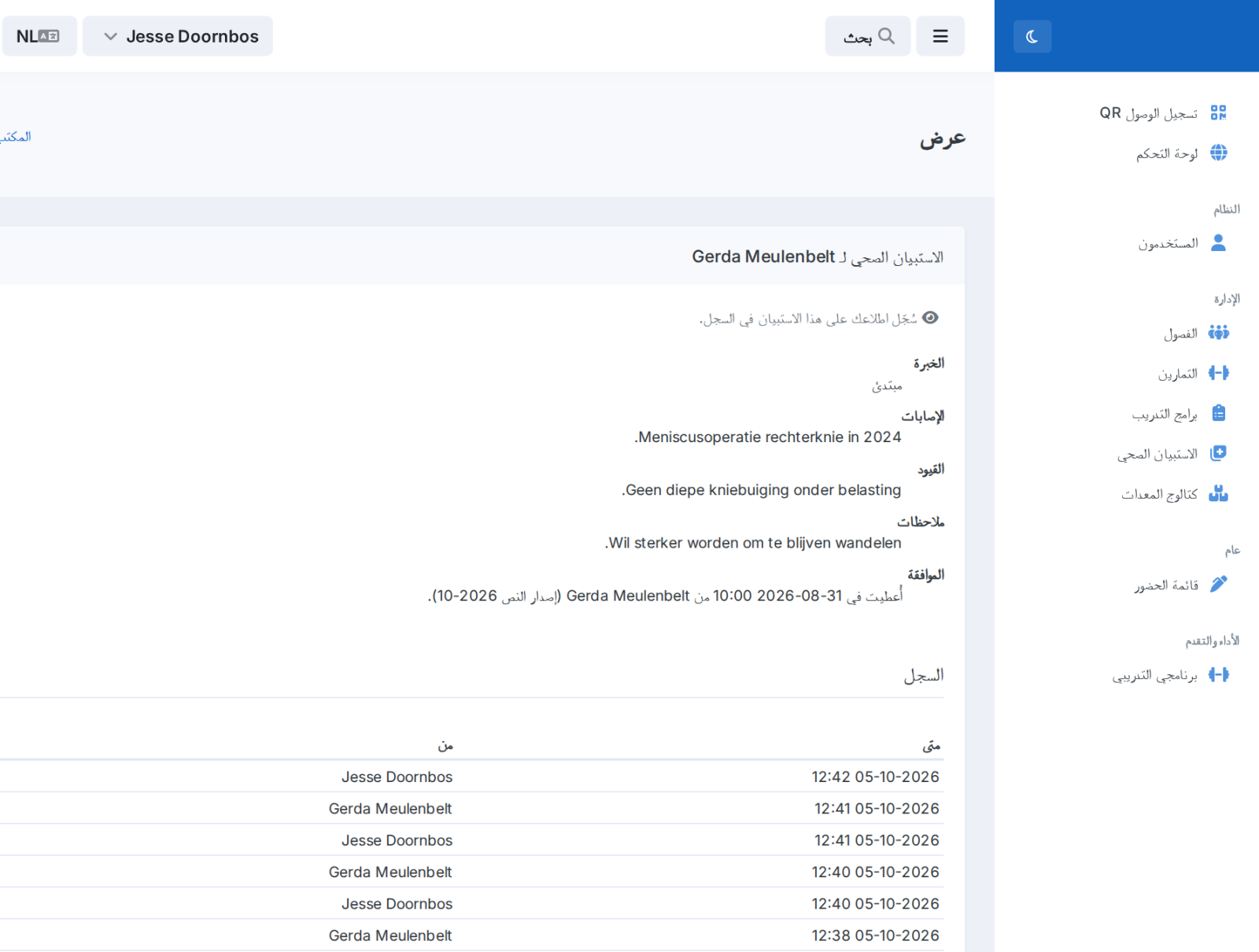Viewport: 1259px width, 952px height.
Task: Click the attendance list pencil icon
Action: (1218, 584)
